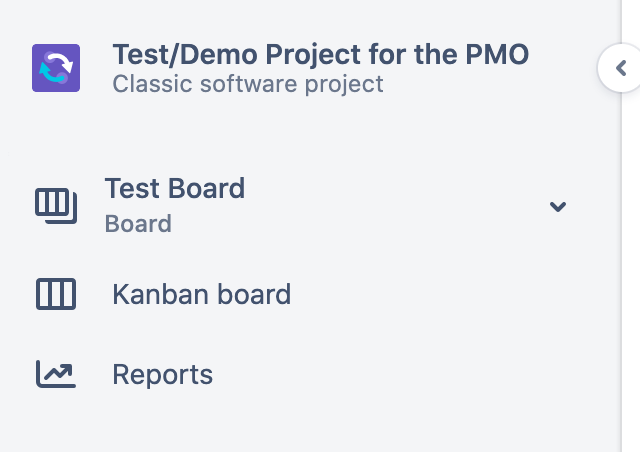Click the cyan arrow inside the project avatar
Screen dimensions: 640x452
tap(51, 73)
